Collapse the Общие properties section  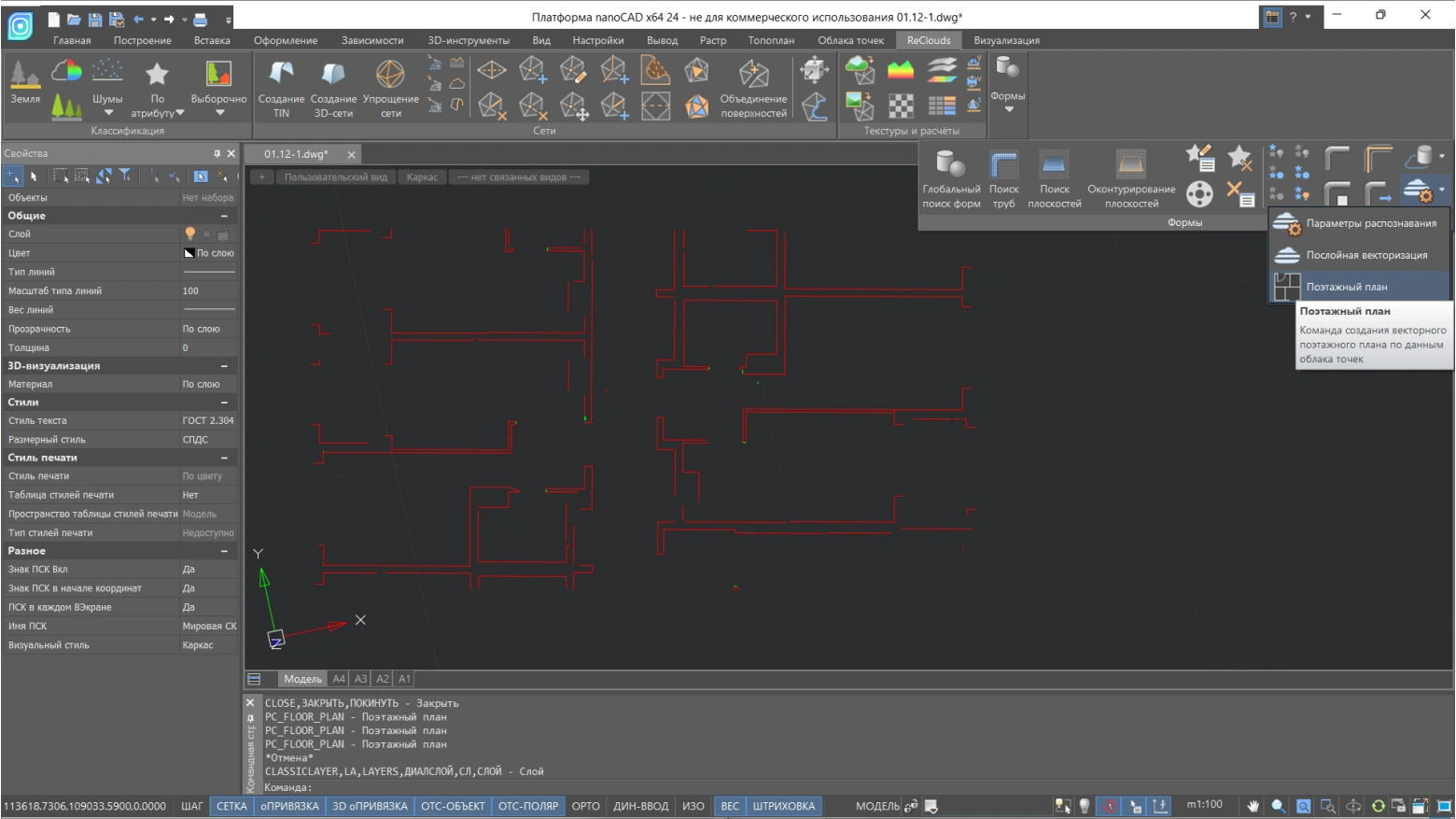(x=224, y=216)
